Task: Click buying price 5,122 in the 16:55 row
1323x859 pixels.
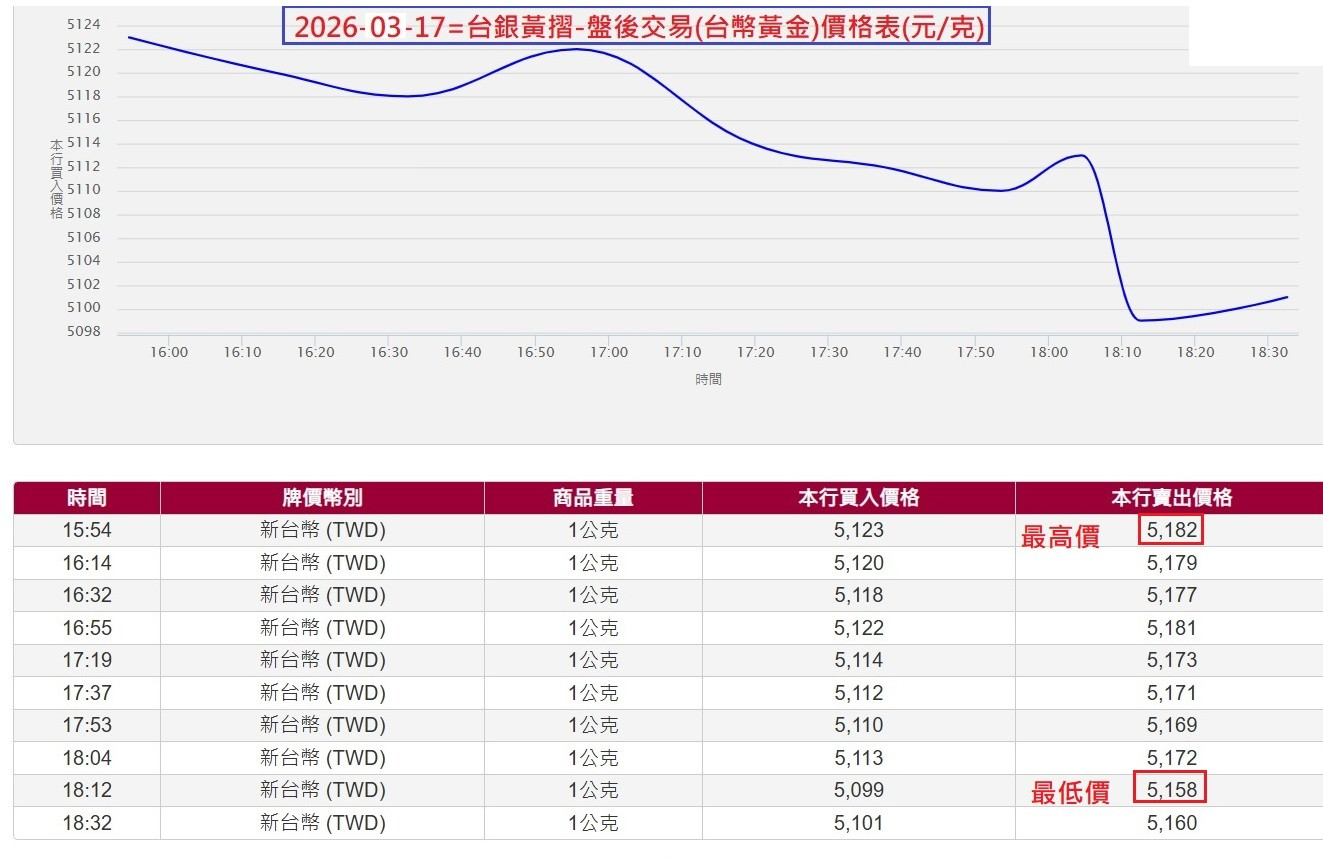Action: [x=858, y=628]
